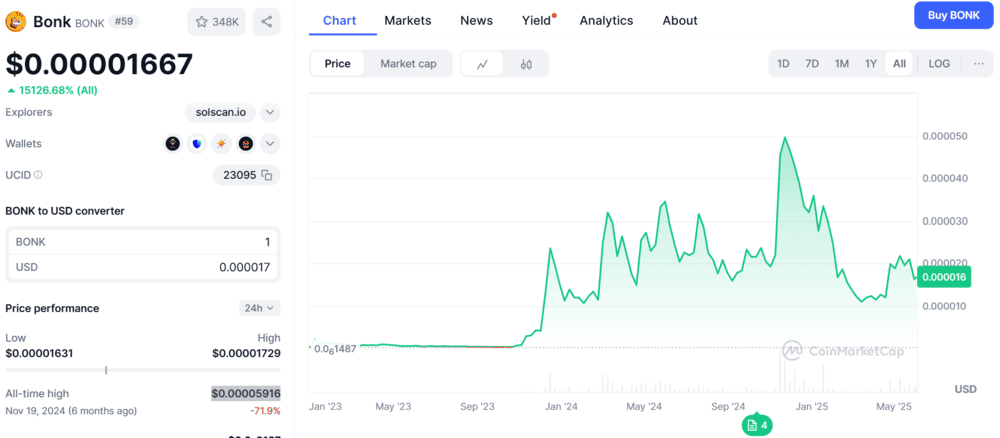The image size is (1000, 438).
Task: Open chart more options ellipsis
Action: pyautogui.click(x=979, y=64)
